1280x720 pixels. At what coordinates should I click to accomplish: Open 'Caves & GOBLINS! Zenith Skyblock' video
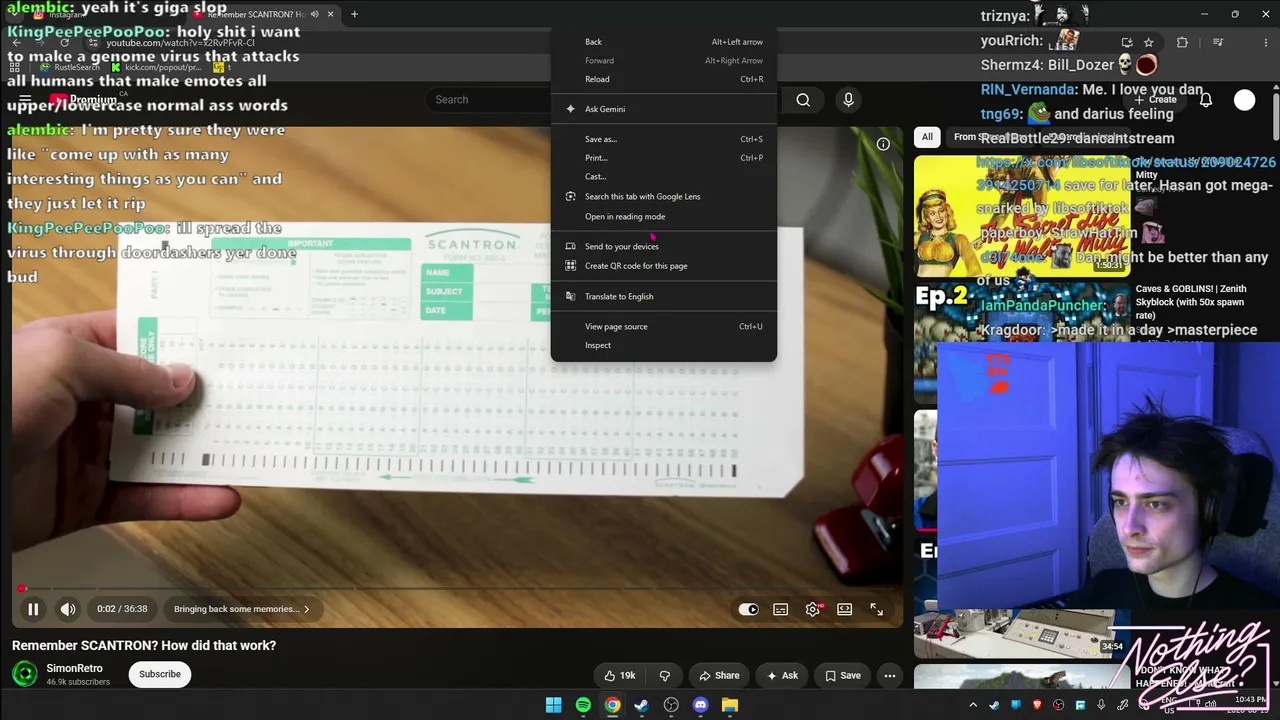click(x=1190, y=302)
